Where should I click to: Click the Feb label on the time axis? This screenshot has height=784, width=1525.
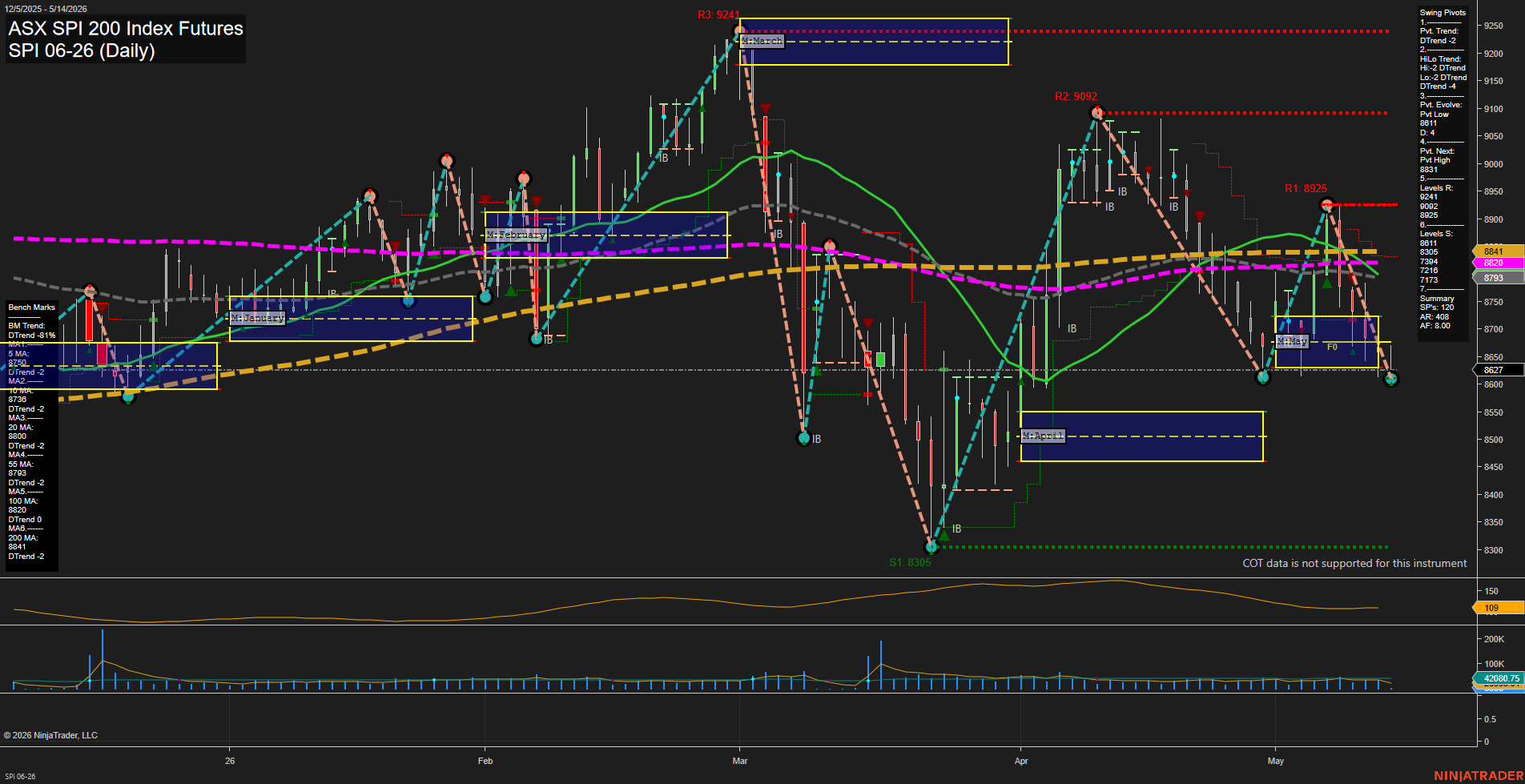[485, 761]
